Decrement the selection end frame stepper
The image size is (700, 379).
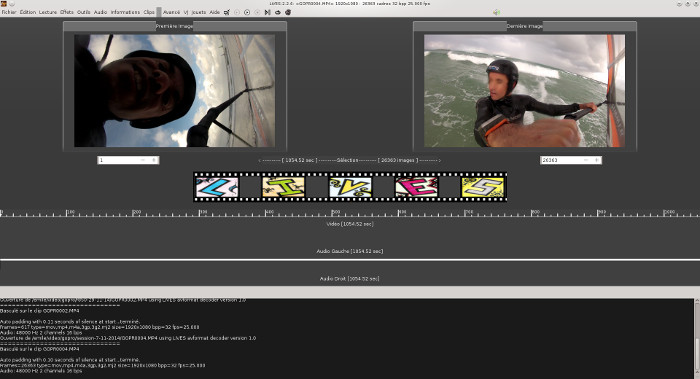click(x=586, y=160)
